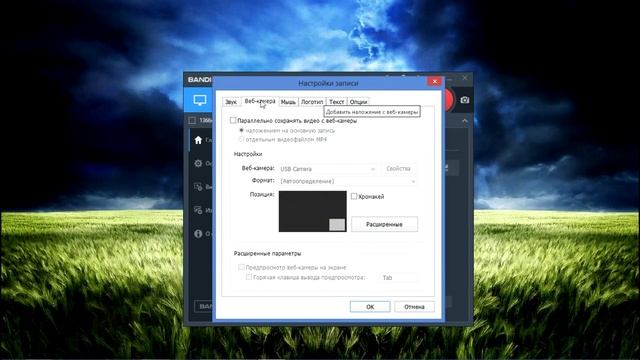This screenshot has height=360, width=640.
Task: Open the Video section in Bandicam sidebar
Action: click(198, 187)
